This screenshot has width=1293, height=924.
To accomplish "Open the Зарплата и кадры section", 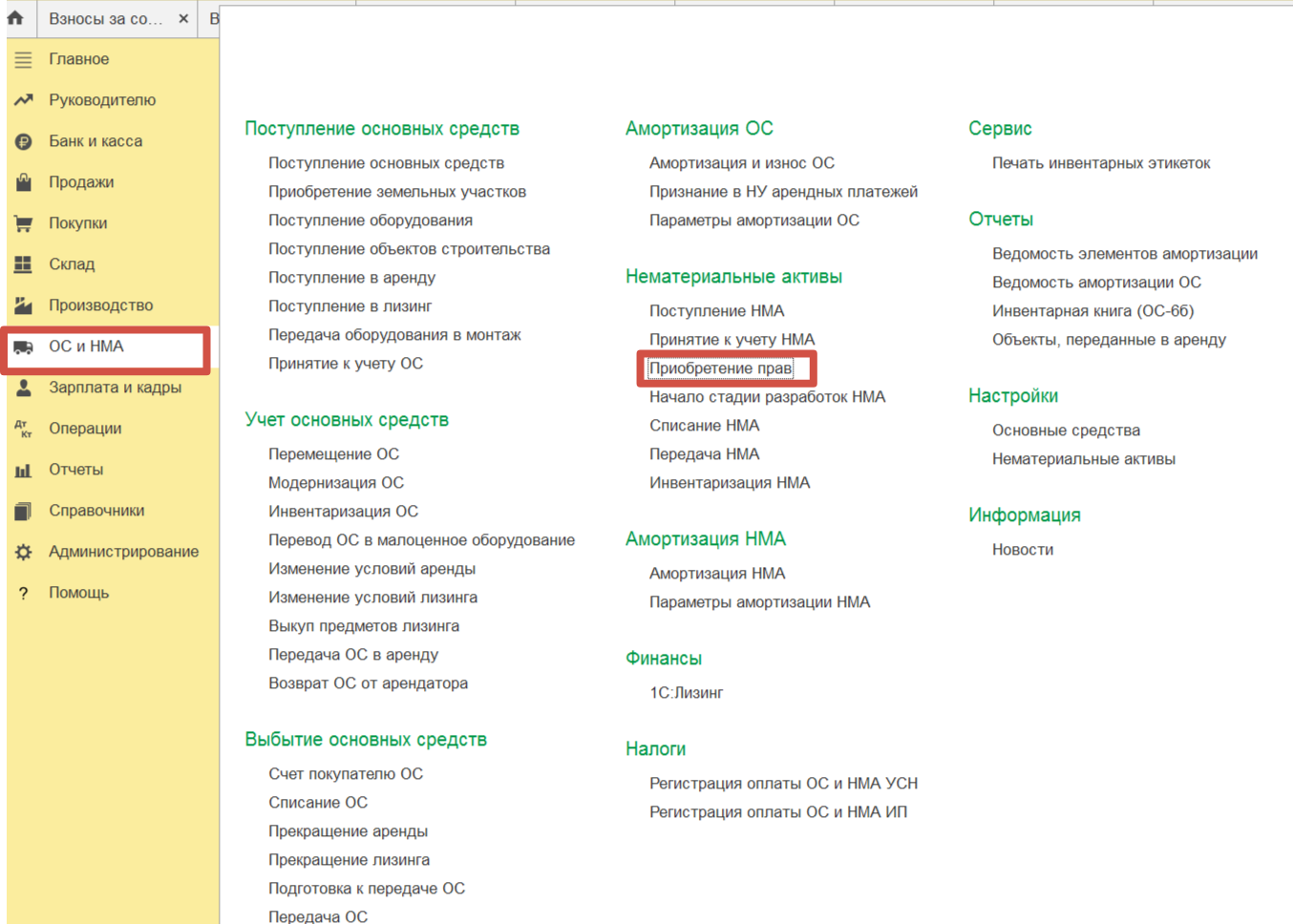I will tap(115, 388).
